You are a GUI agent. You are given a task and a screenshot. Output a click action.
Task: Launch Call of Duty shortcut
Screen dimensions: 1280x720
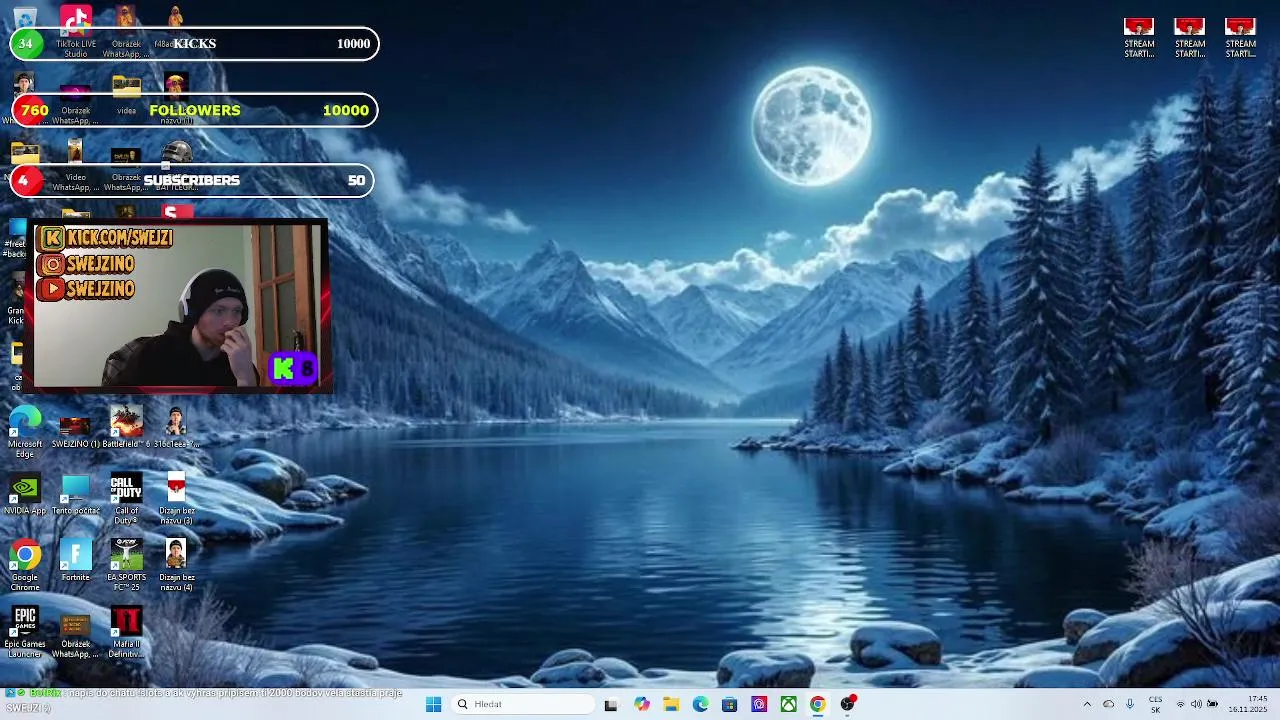point(126,499)
